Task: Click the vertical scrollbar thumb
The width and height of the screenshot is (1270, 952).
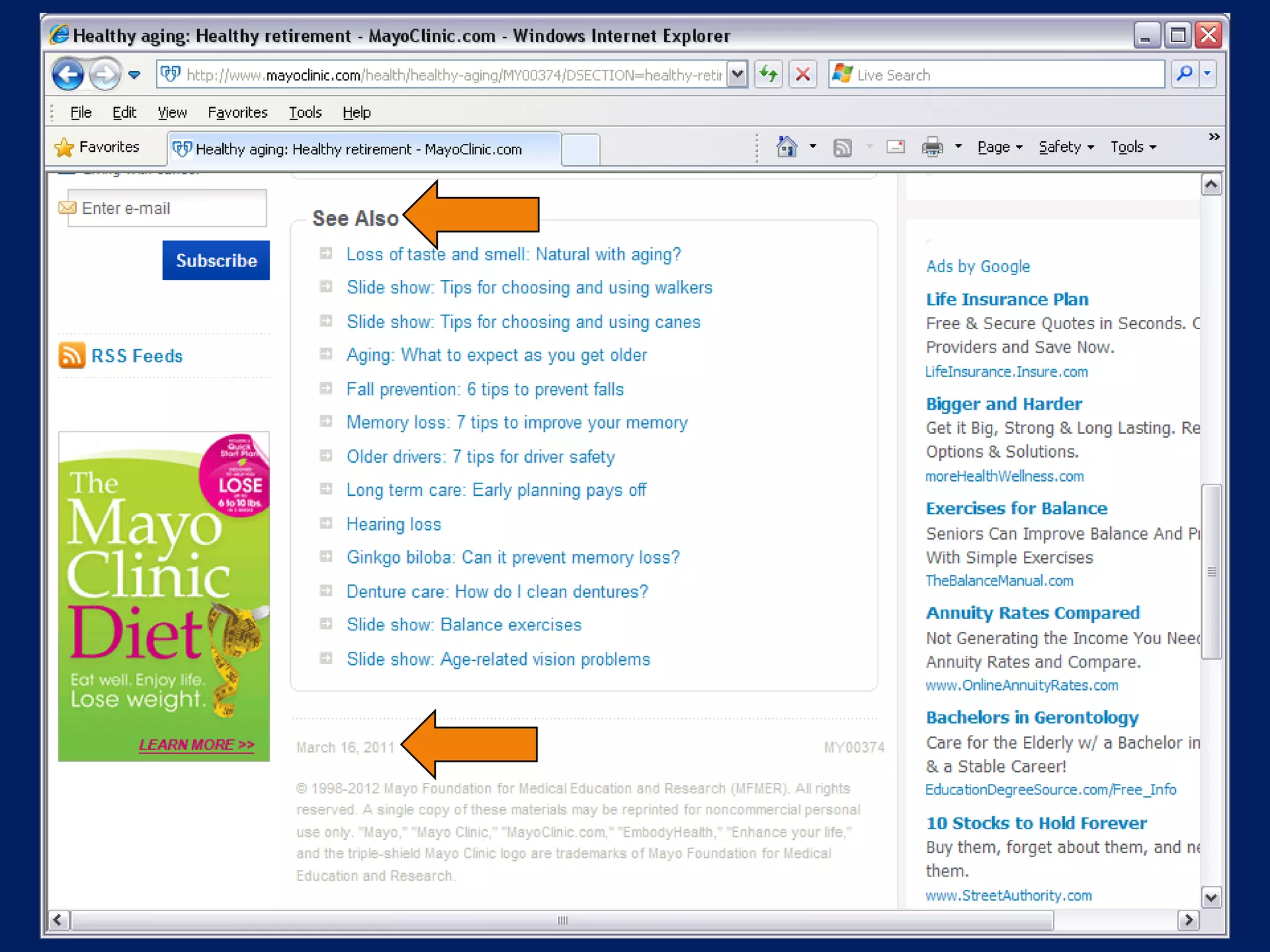Action: [x=1211, y=571]
